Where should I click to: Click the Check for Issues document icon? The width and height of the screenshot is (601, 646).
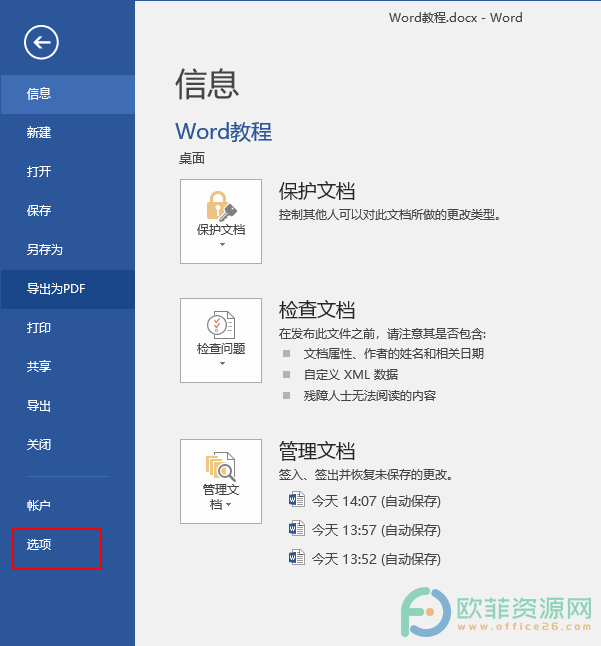(x=221, y=325)
